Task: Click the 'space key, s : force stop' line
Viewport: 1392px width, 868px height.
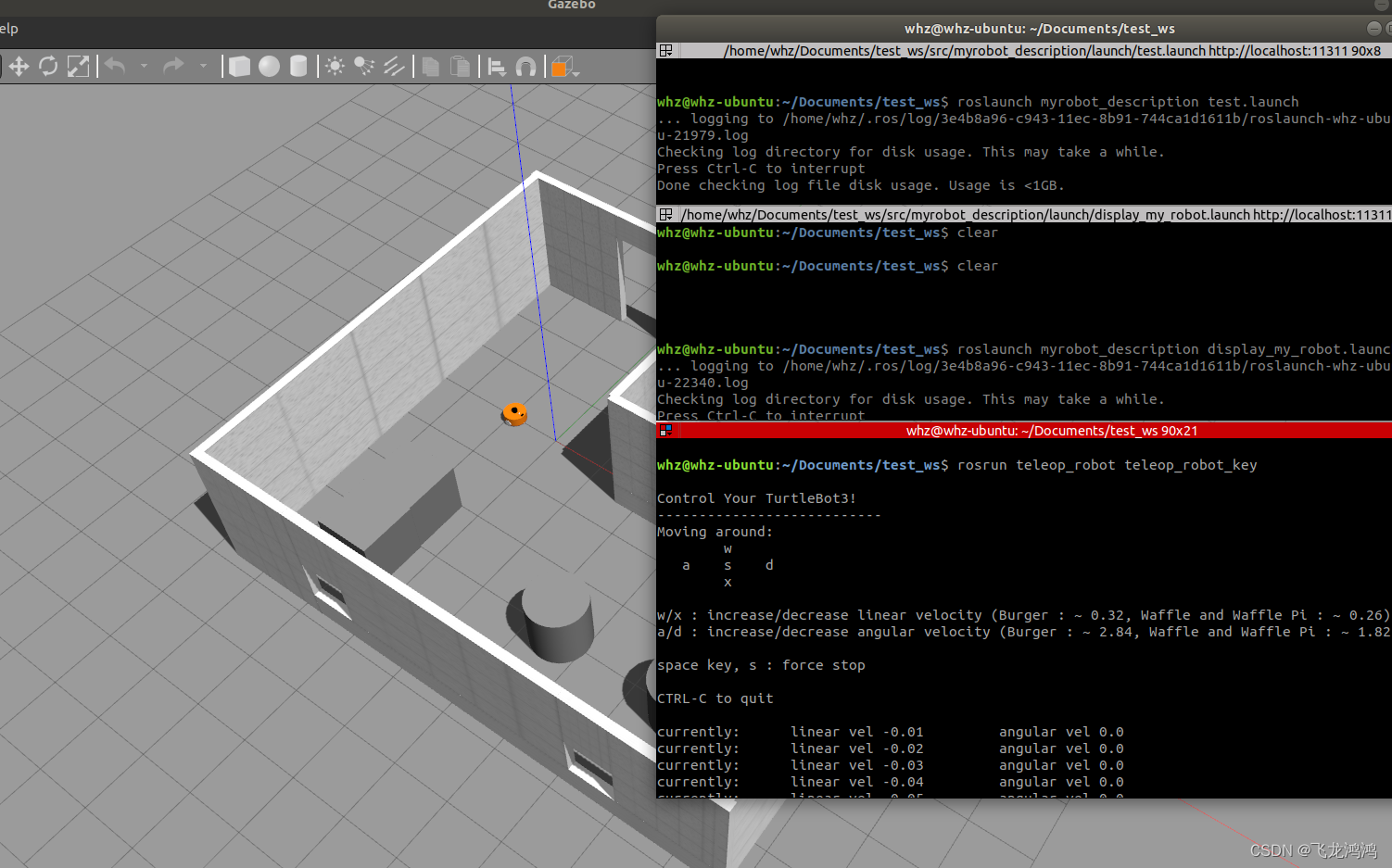Action: point(761,665)
